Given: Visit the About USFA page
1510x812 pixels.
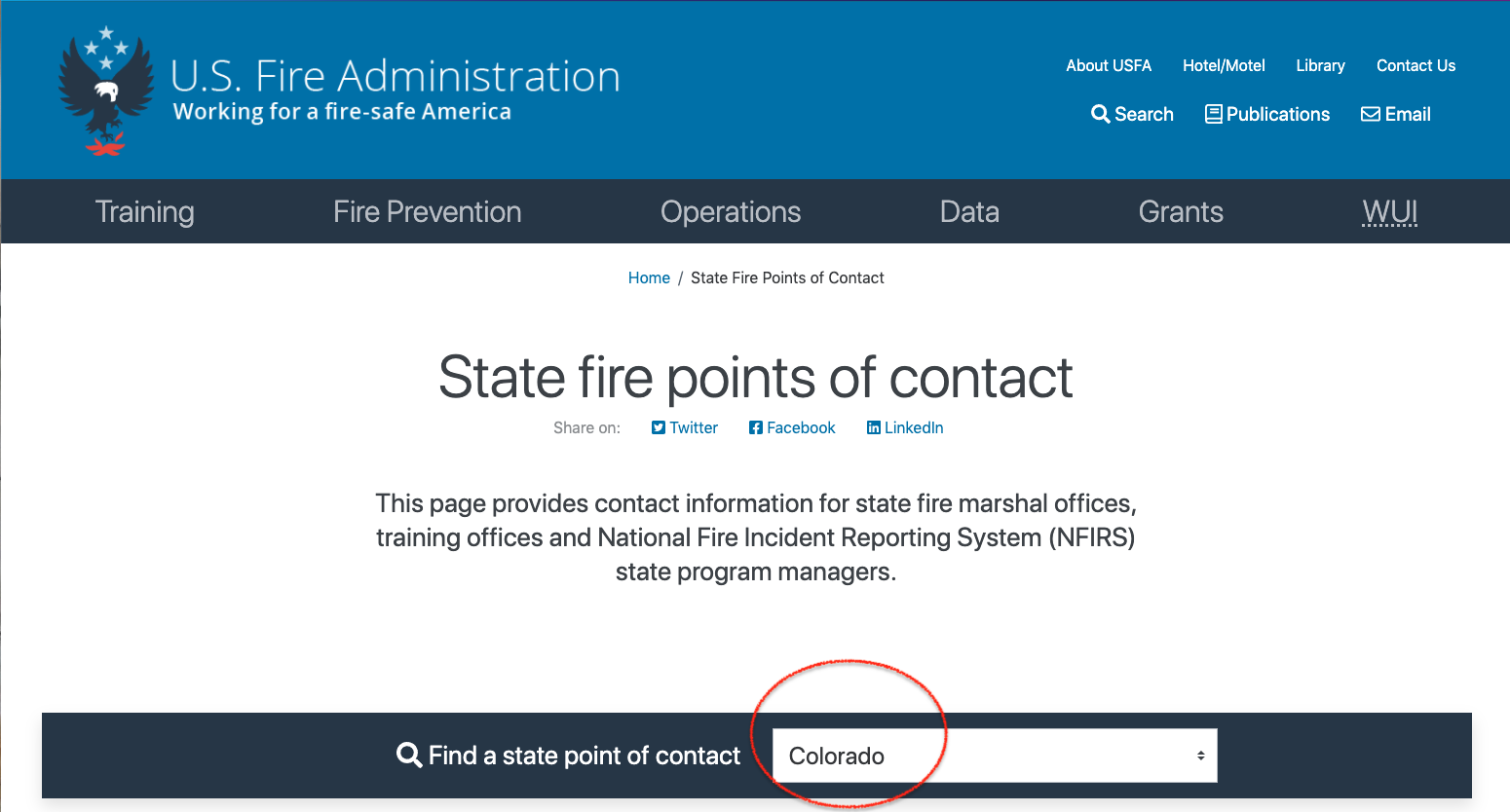Looking at the screenshot, I should pyautogui.click(x=1109, y=65).
